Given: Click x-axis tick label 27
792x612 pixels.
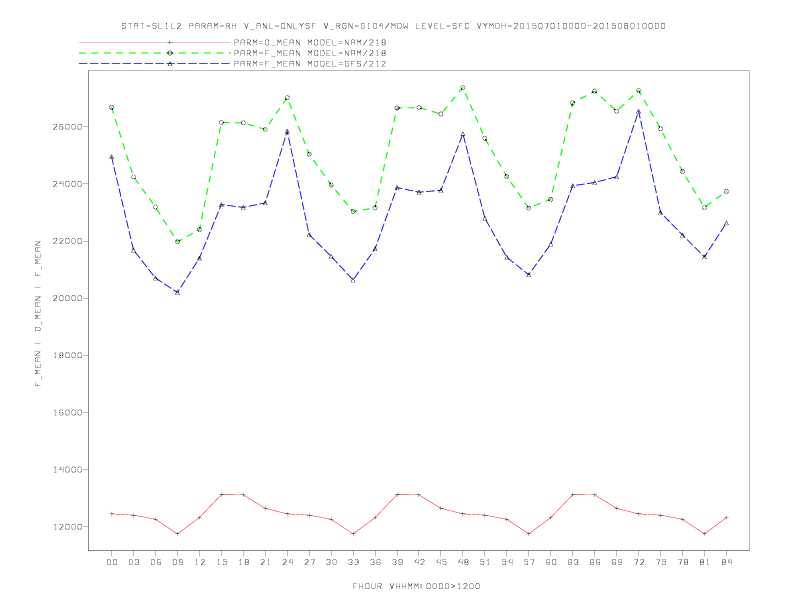Looking at the screenshot, I should tap(310, 562).
